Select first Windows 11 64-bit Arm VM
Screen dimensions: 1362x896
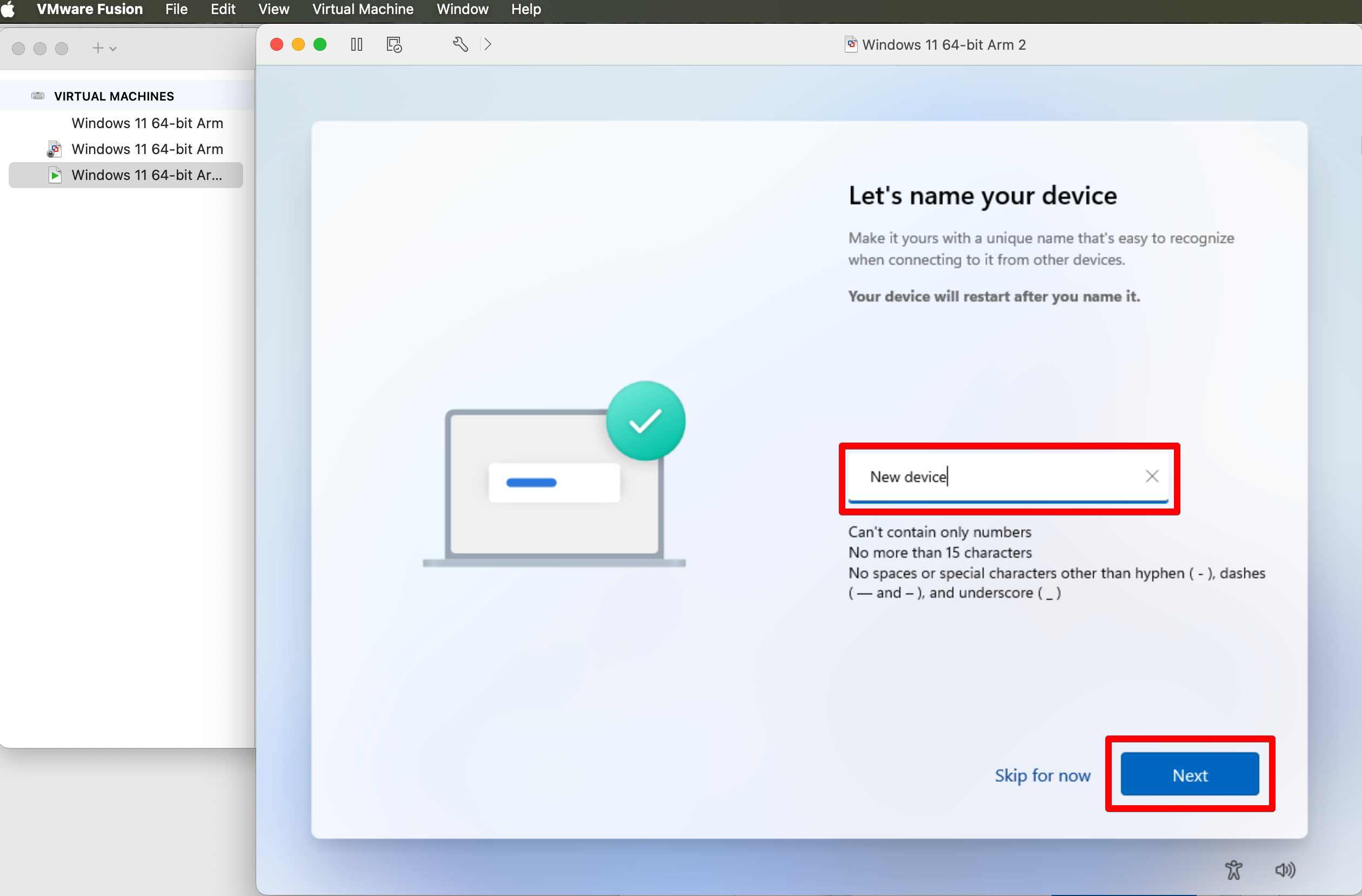(147, 123)
